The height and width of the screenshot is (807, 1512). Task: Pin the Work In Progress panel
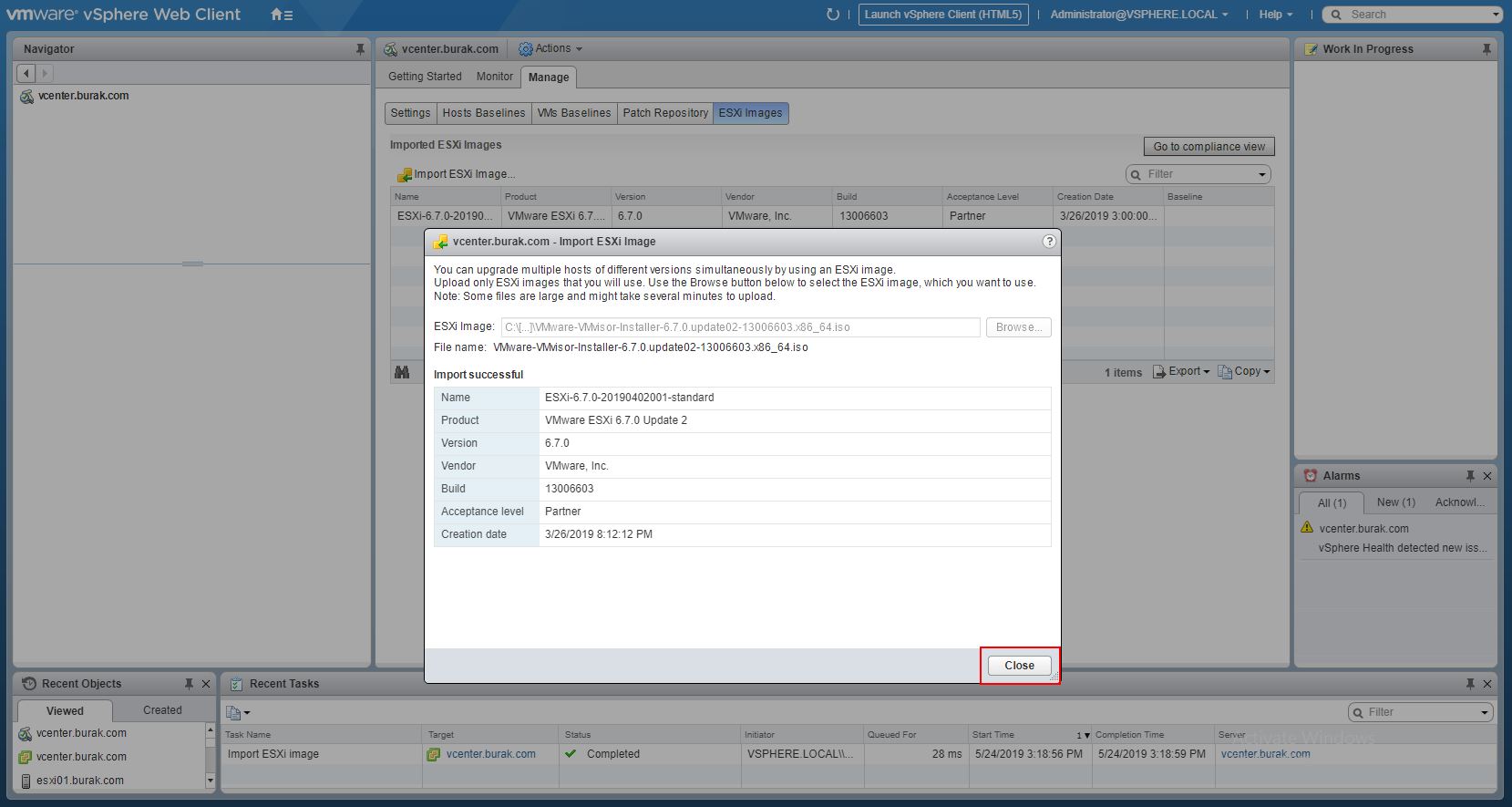tap(1486, 49)
